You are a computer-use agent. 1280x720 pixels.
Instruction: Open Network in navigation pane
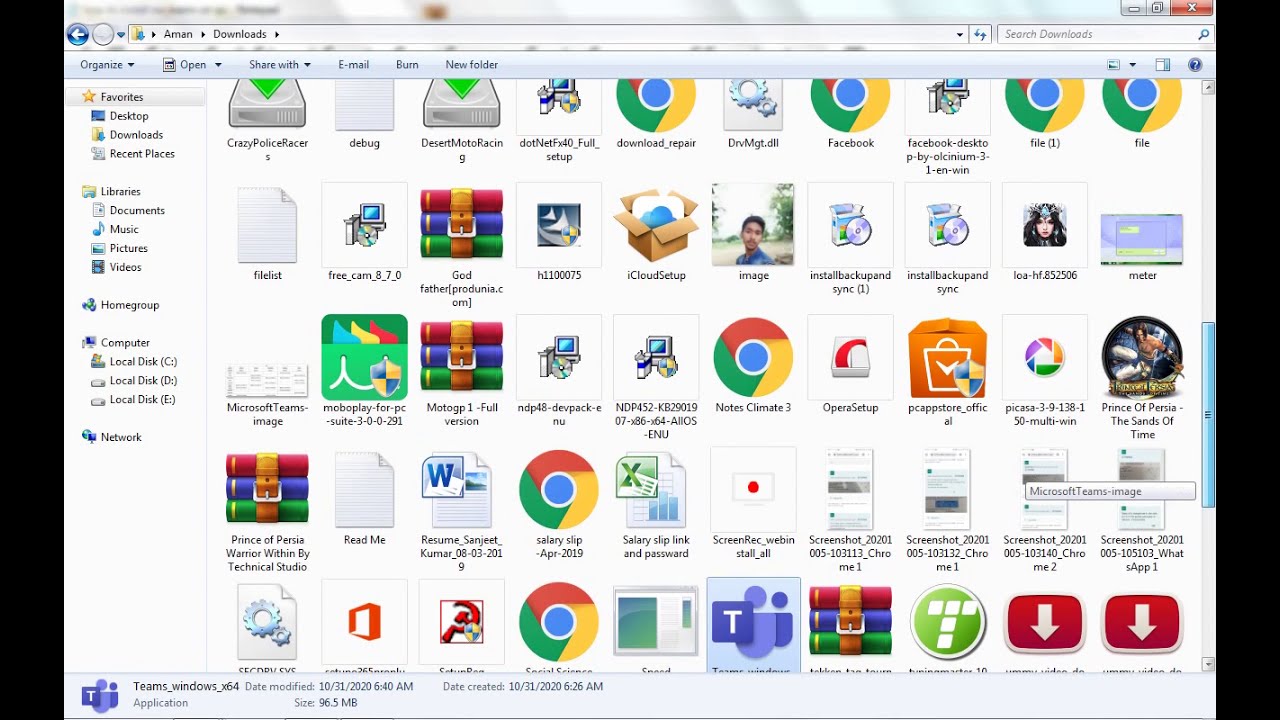pyautogui.click(x=121, y=437)
